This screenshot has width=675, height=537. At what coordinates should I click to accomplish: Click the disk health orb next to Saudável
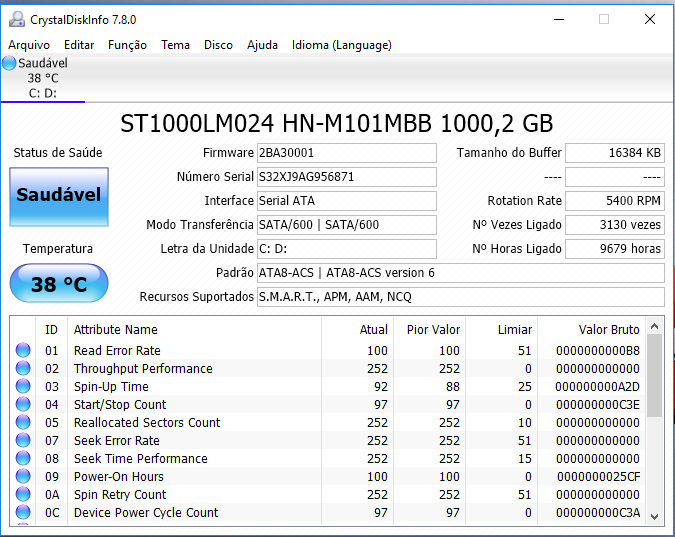coord(9,64)
